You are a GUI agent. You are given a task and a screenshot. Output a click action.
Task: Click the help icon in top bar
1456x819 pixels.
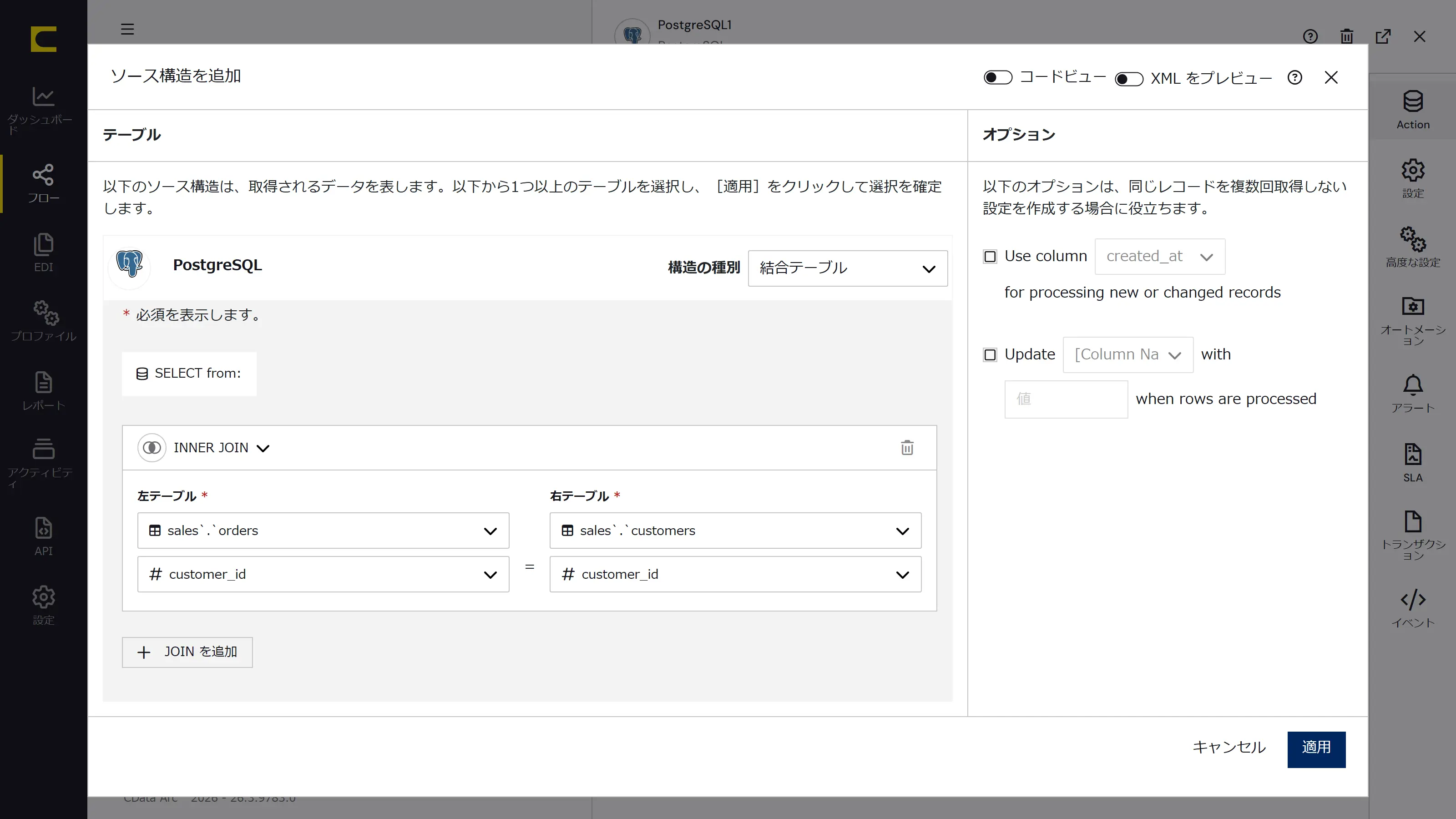tap(1309, 36)
